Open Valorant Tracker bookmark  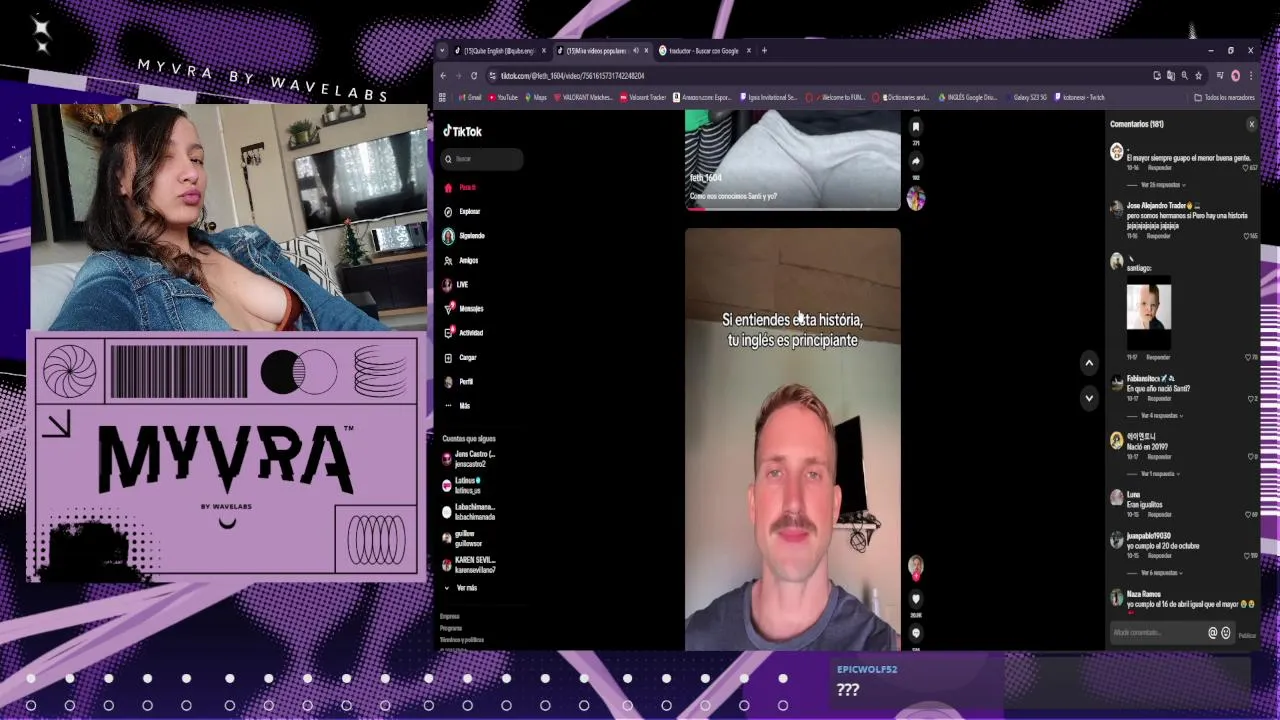(642, 97)
